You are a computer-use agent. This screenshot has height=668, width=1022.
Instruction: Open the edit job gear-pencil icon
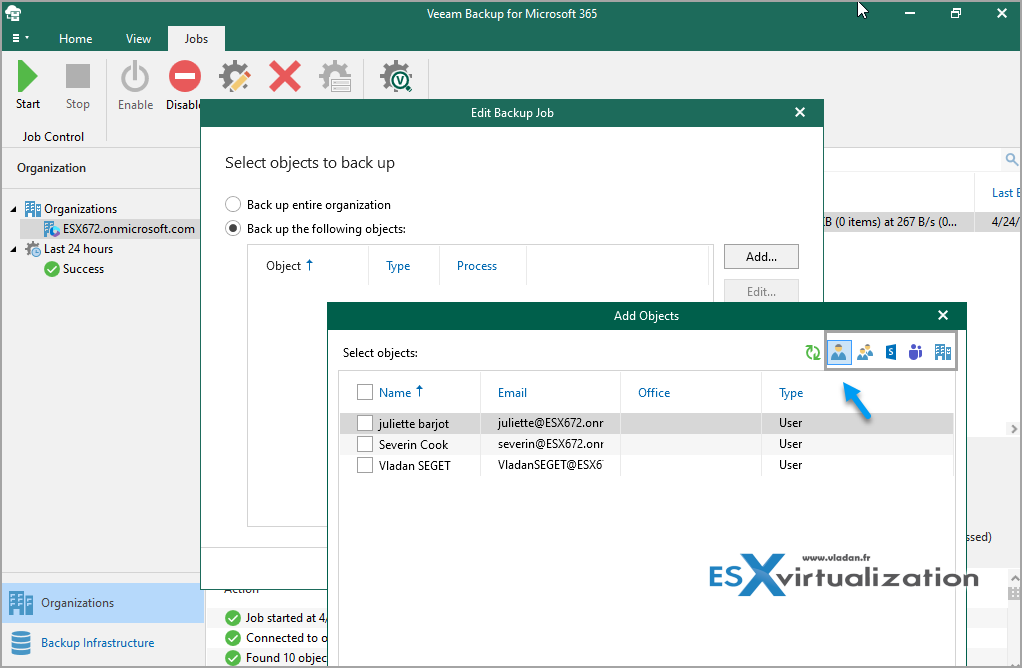(235, 77)
